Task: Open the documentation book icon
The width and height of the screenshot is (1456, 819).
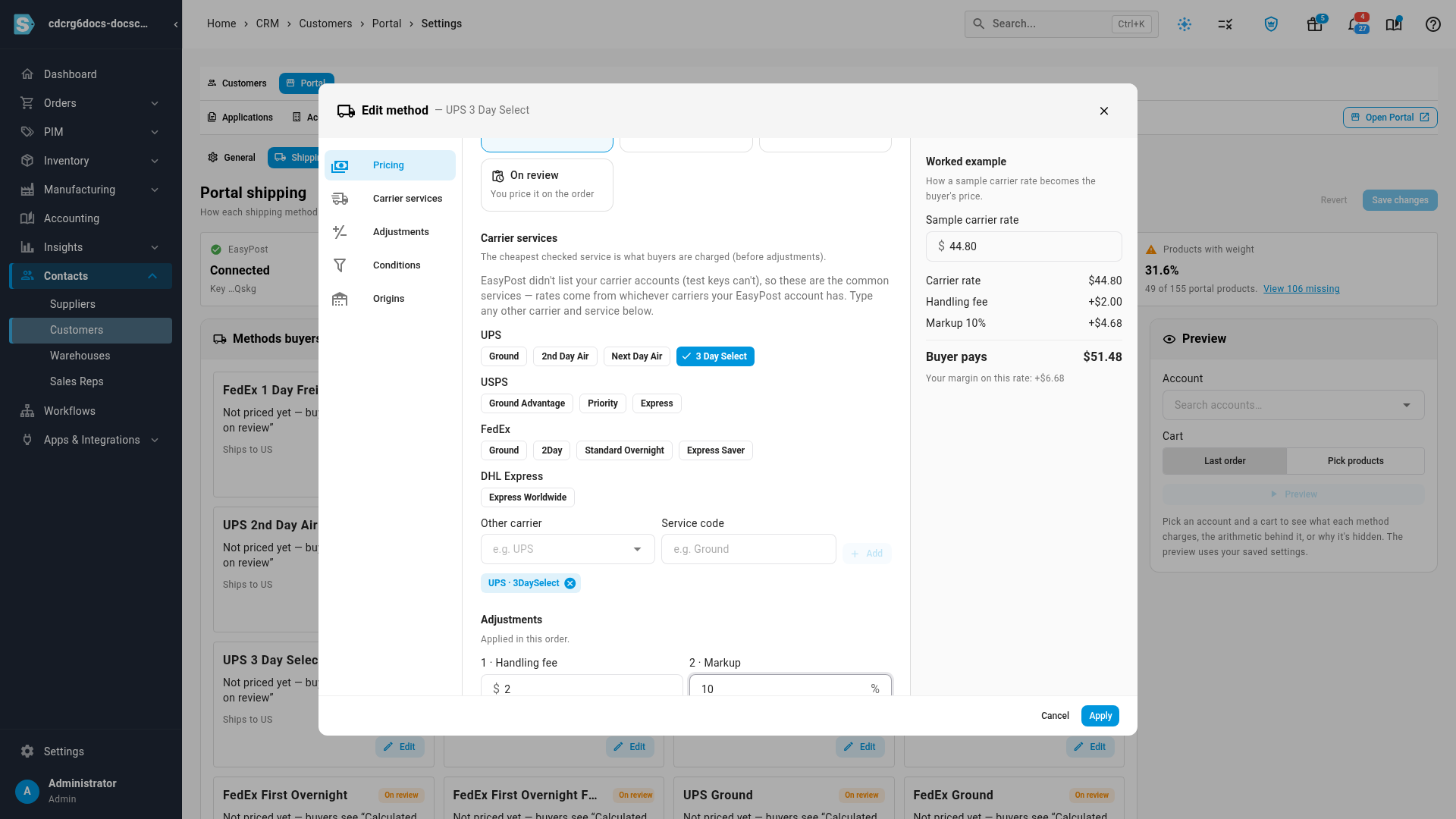Action: 1394,24
